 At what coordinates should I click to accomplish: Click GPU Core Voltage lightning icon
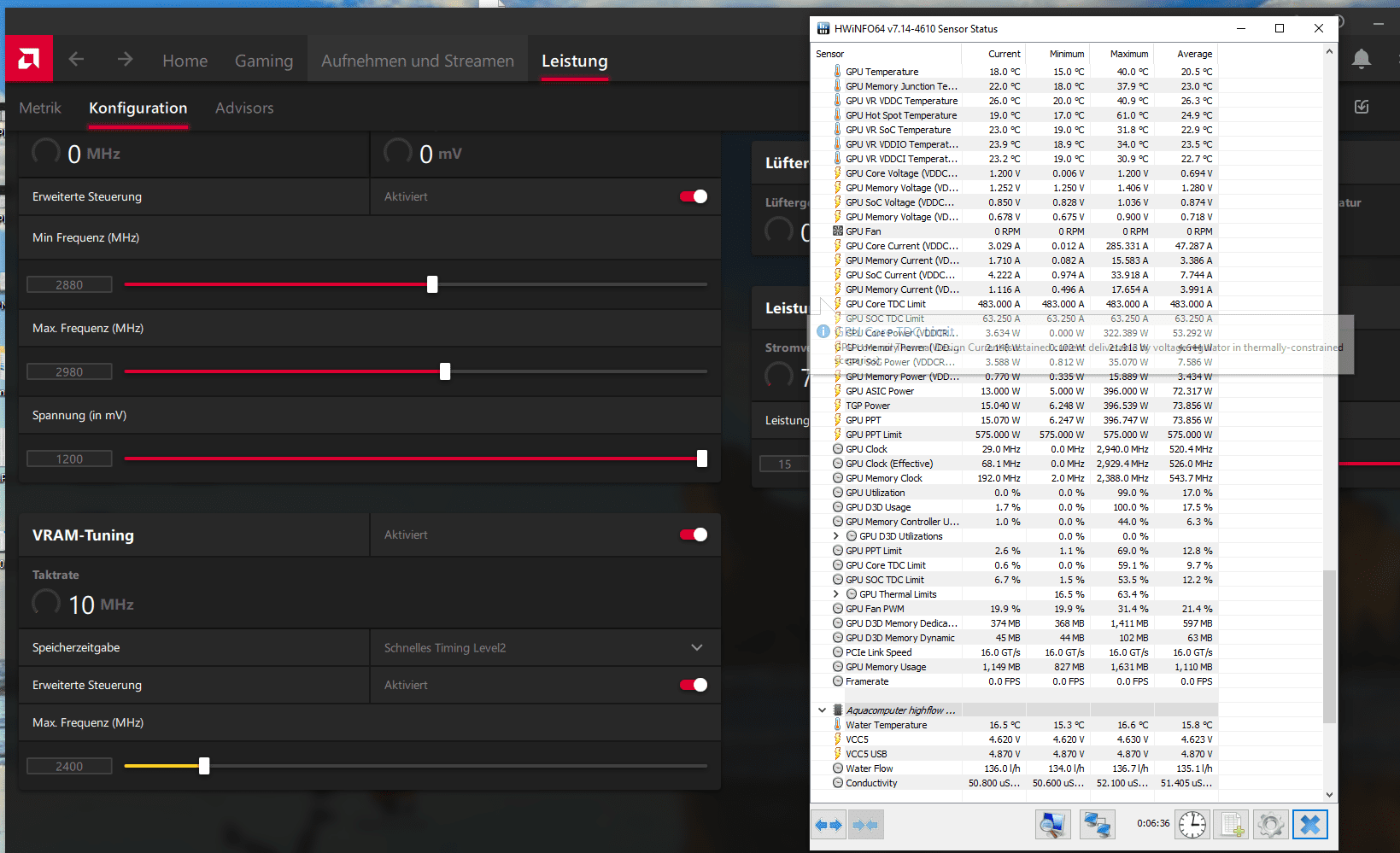point(838,173)
